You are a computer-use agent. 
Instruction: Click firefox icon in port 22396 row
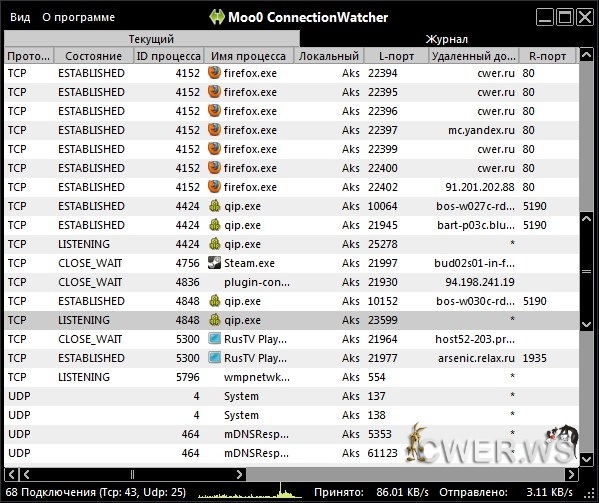click(214, 111)
